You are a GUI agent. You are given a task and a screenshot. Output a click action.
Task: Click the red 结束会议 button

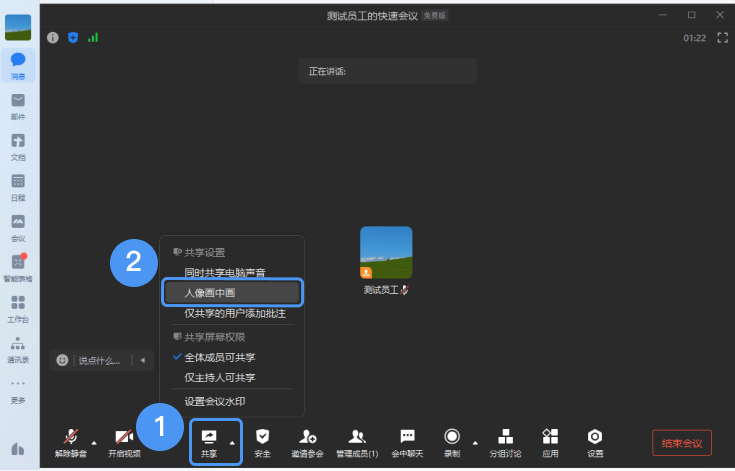pos(681,442)
